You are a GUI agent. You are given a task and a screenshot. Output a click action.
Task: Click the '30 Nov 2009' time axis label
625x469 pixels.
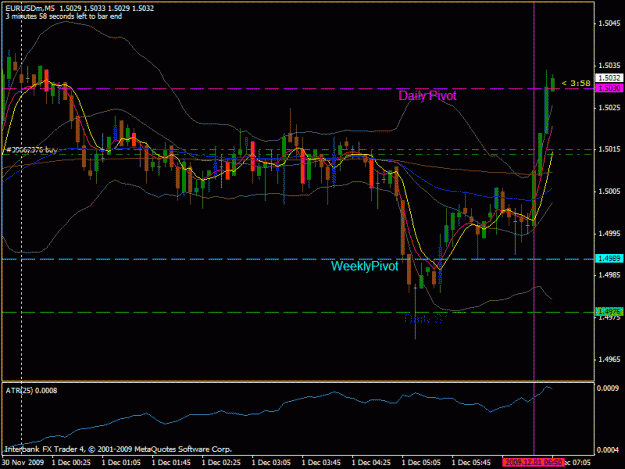22,463
